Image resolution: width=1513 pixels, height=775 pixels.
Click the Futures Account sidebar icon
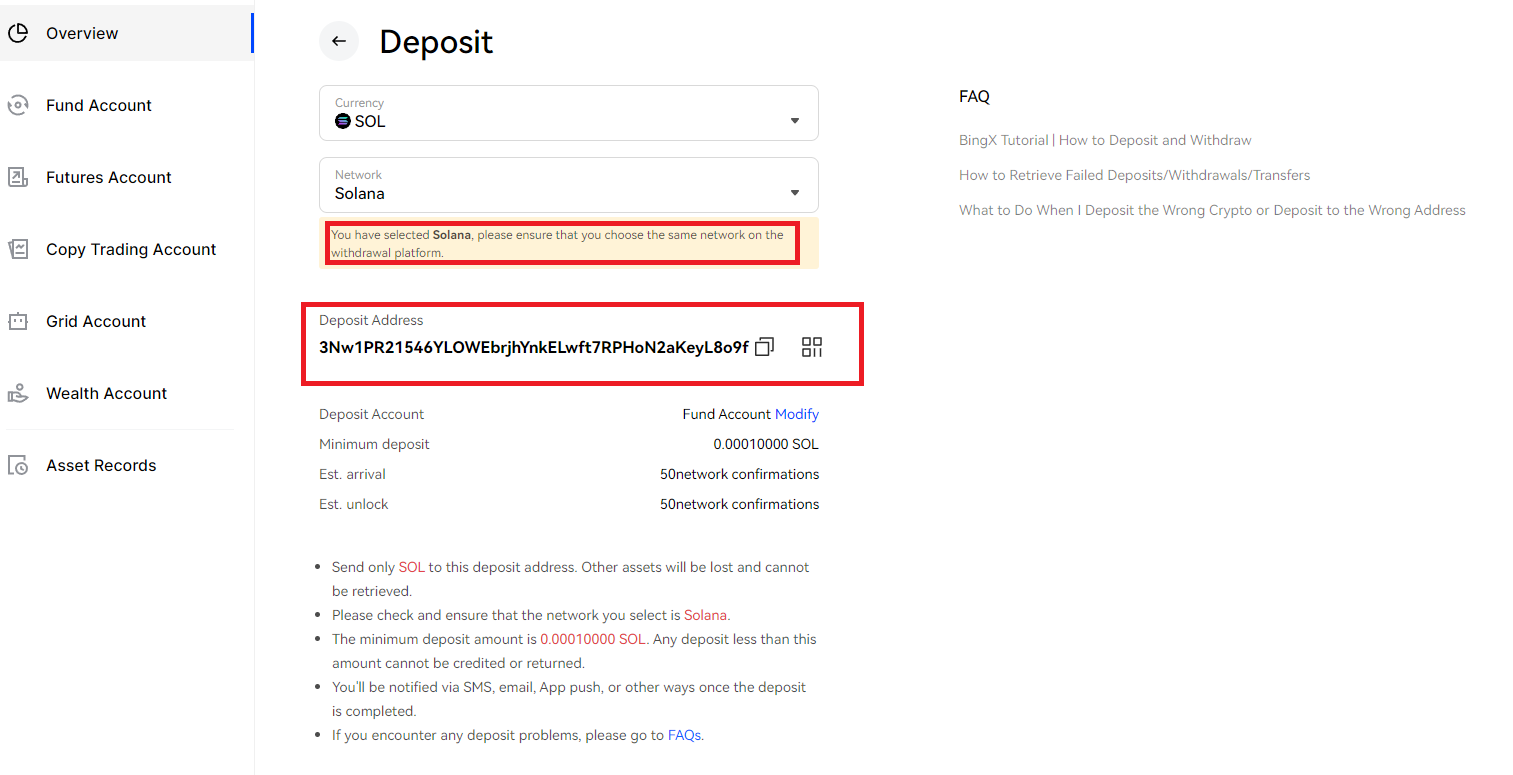coord(17,177)
